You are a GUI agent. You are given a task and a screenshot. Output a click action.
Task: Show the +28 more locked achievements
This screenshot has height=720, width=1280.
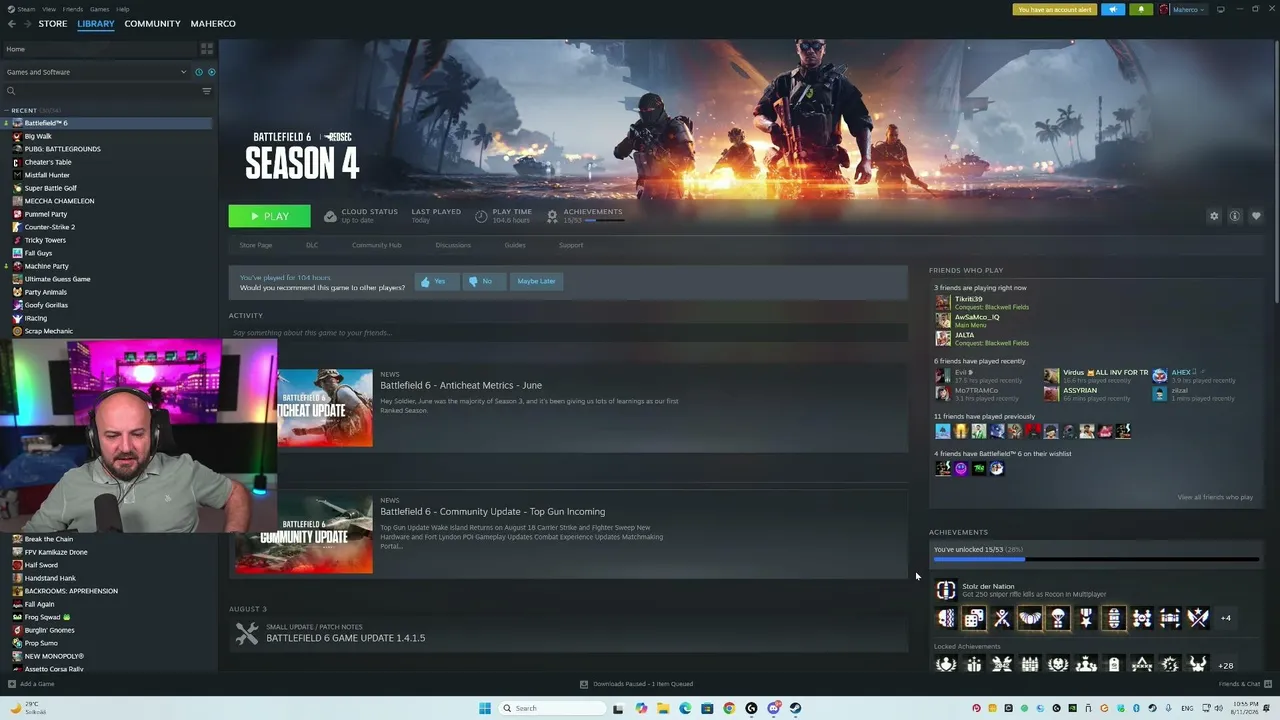pyautogui.click(x=1225, y=665)
